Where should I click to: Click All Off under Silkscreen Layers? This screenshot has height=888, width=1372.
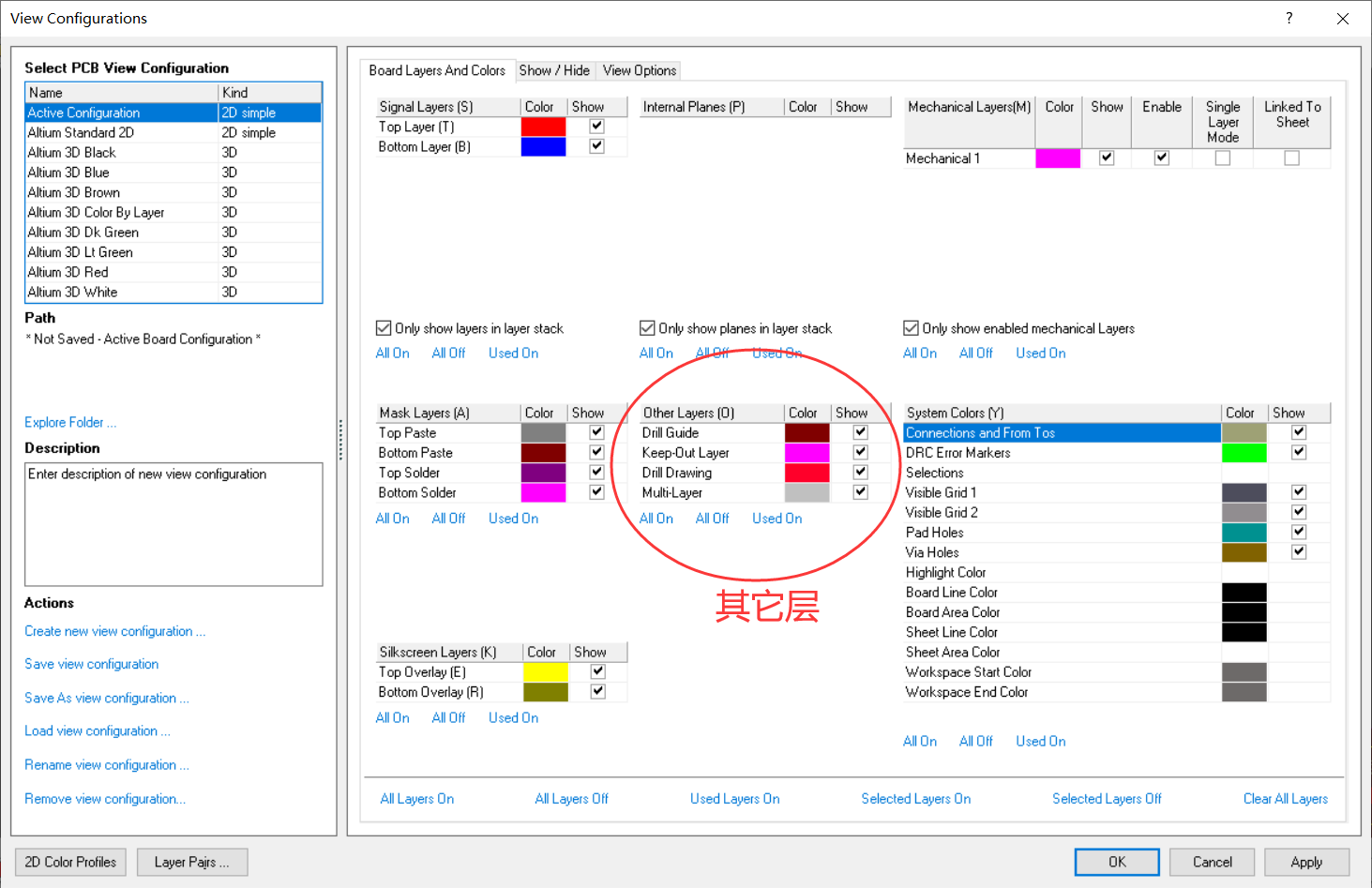pos(449,717)
